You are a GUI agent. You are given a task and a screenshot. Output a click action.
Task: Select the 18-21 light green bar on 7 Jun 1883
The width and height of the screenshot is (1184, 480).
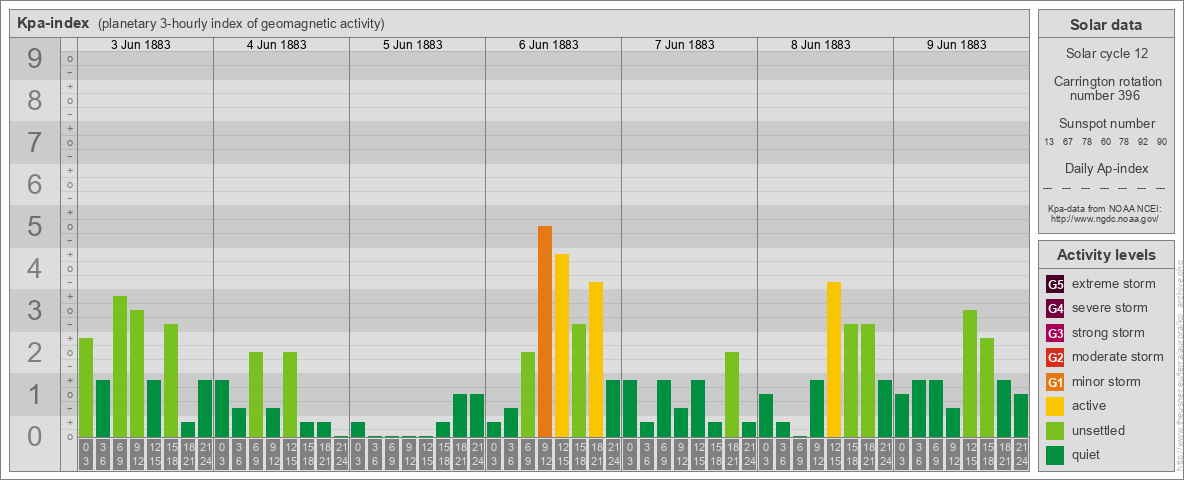[732, 394]
